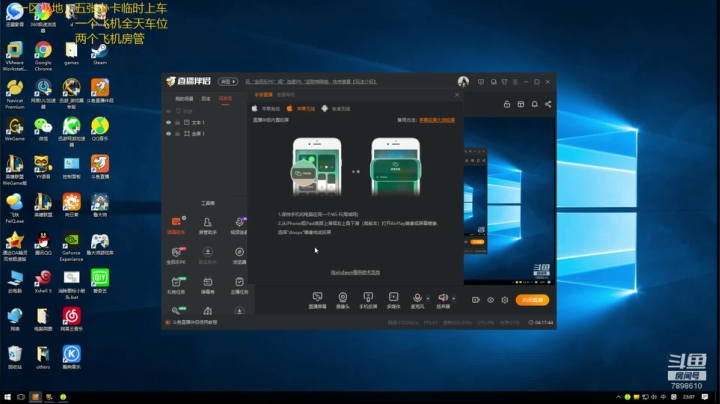
Task: Open the QQ音乐 desktop shortcut
Action: (100, 129)
